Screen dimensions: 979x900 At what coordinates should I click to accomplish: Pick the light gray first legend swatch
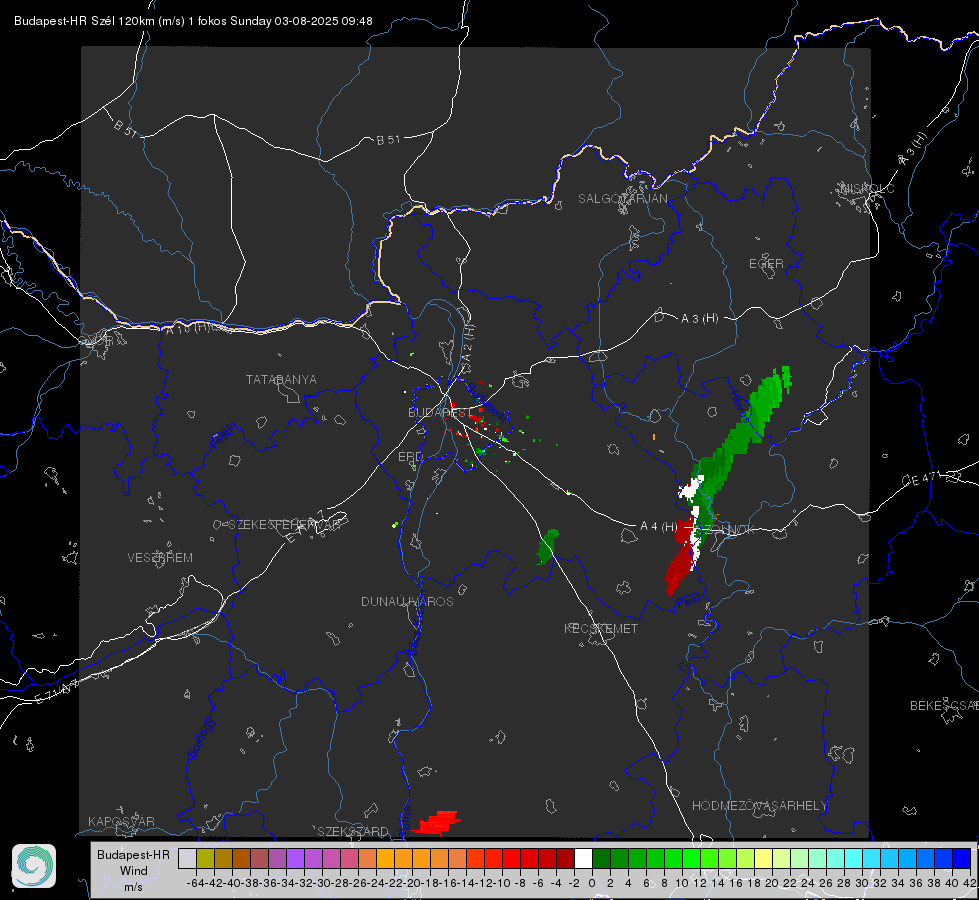[187, 858]
